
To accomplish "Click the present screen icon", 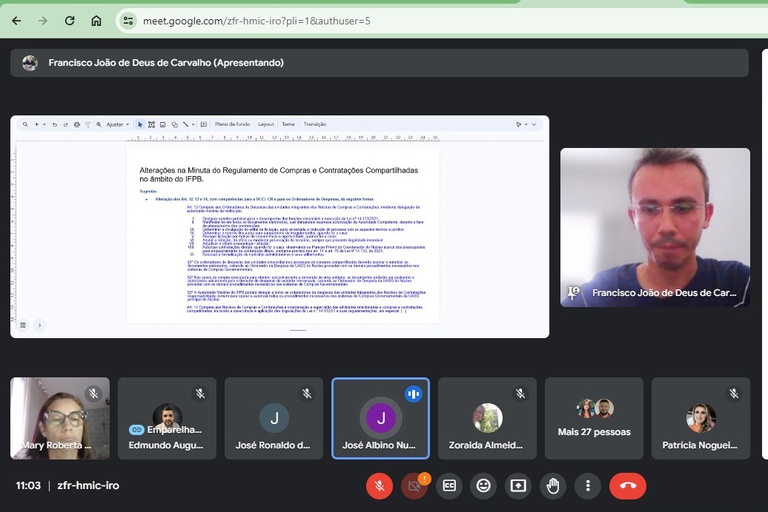I will [518, 486].
